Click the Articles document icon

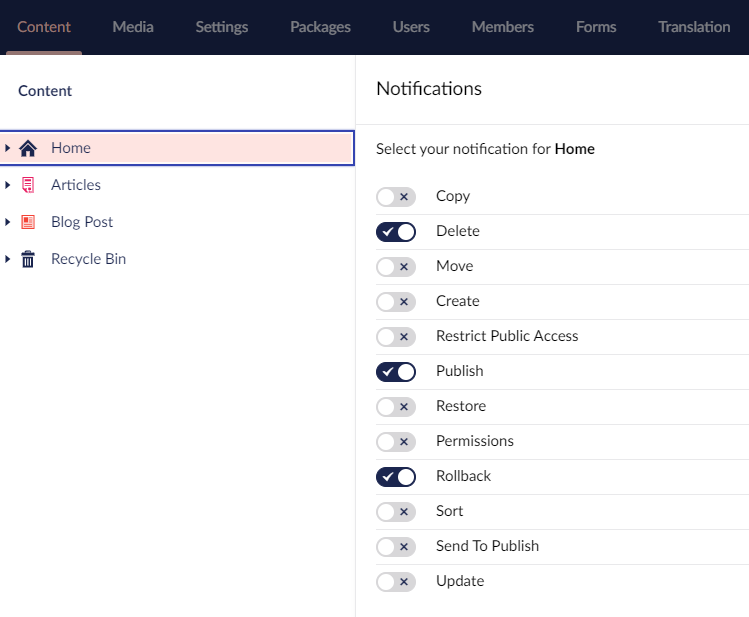click(x=28, y=185)
